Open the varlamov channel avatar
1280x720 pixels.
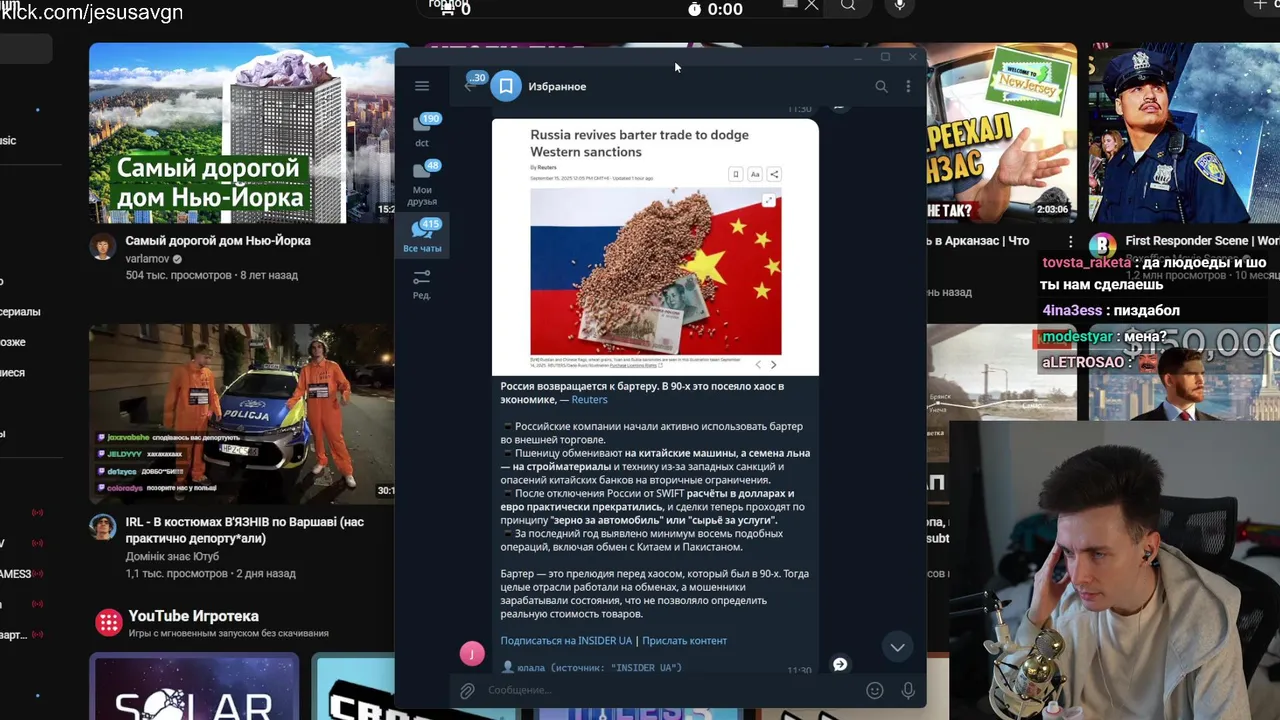pyautogui.click(x=103, y=246)
